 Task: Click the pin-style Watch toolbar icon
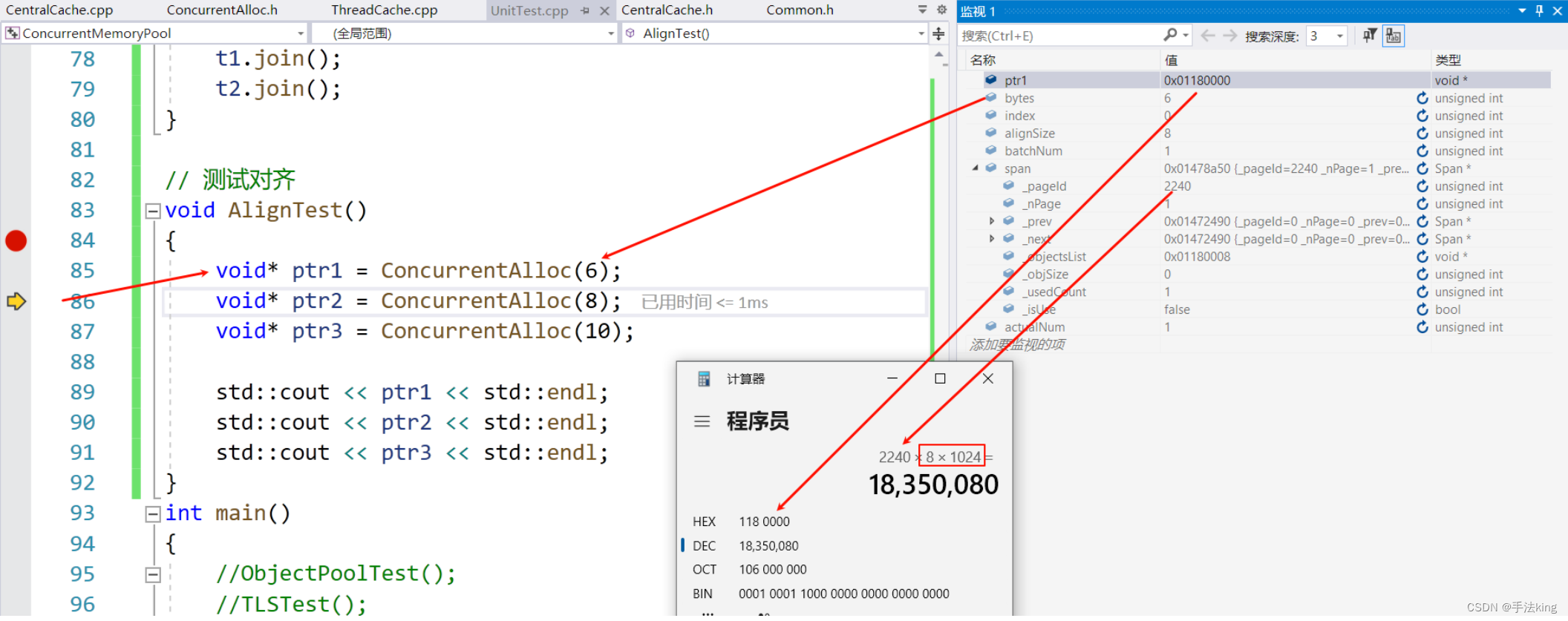click(x=1370, y=35)
